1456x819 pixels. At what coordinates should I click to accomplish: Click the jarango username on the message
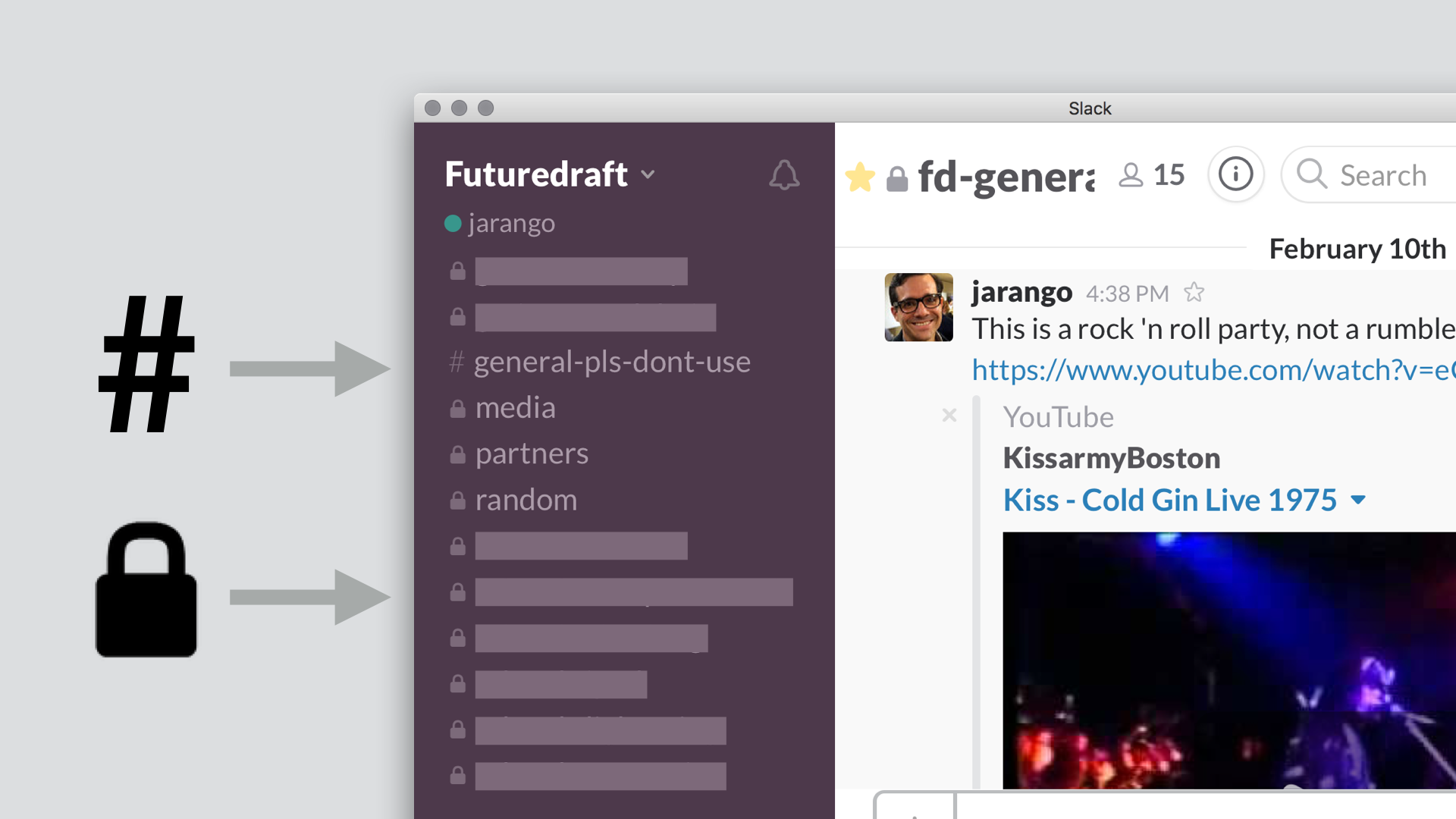coord(1021,292)
